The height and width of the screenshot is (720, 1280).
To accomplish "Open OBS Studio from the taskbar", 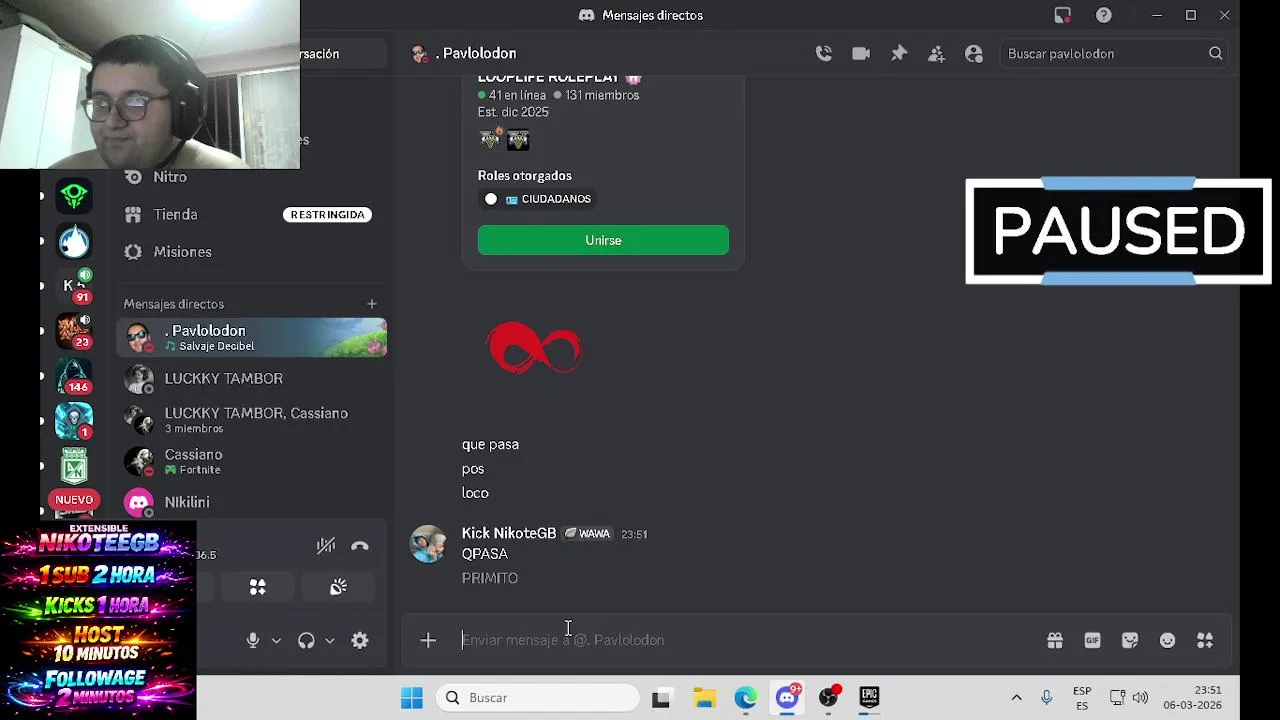I will (828, 698).
